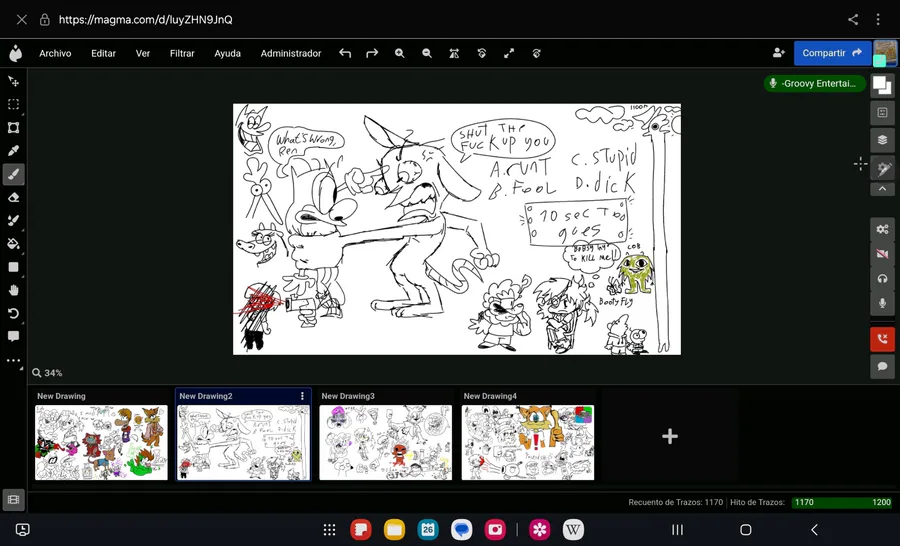Click the Magma flame logo

click(15, 53)
